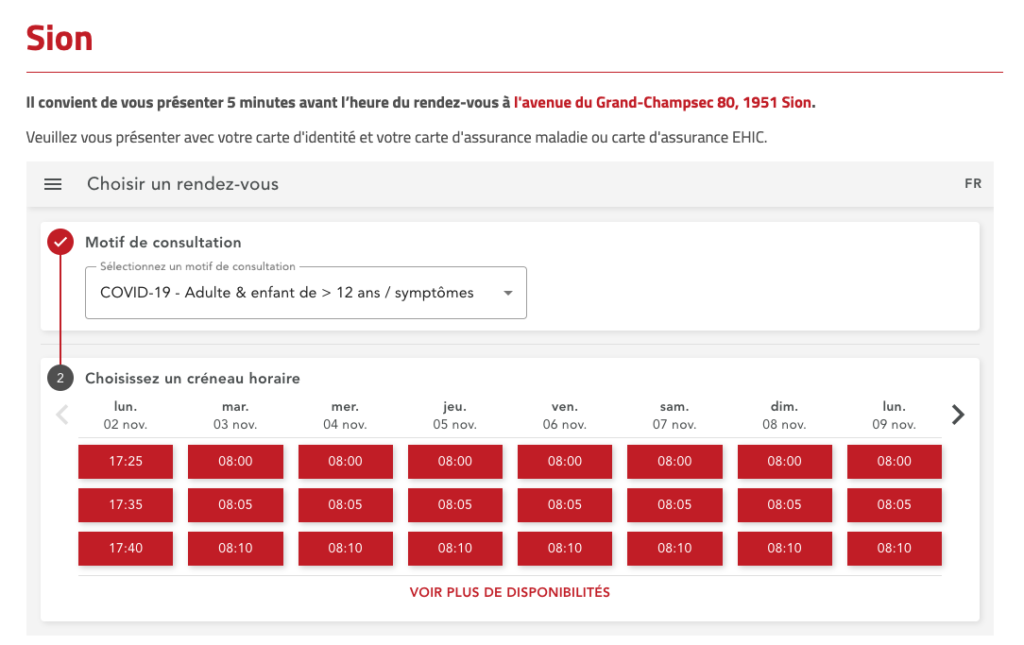Open the Grand-Champsec 80 address link
This screenshot has width=1024, height=645.
tap(664, 102)
